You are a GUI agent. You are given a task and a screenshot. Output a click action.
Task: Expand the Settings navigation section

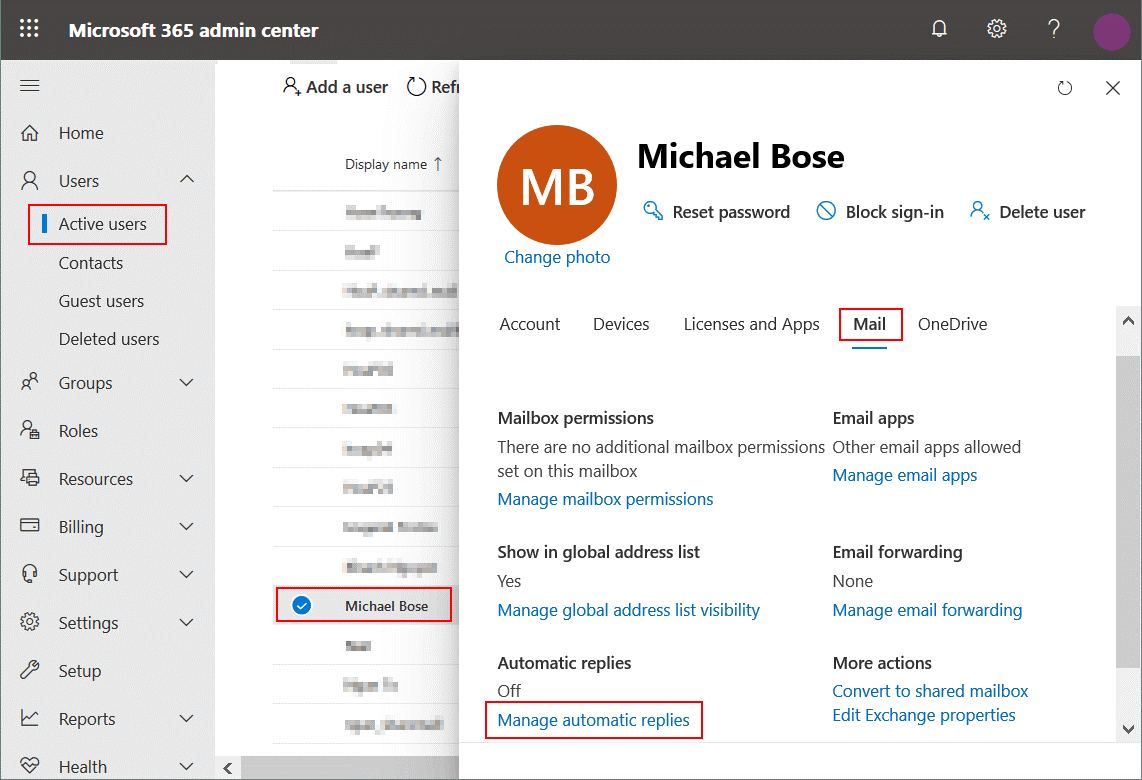pyautogui.click(x=186, y=623)
